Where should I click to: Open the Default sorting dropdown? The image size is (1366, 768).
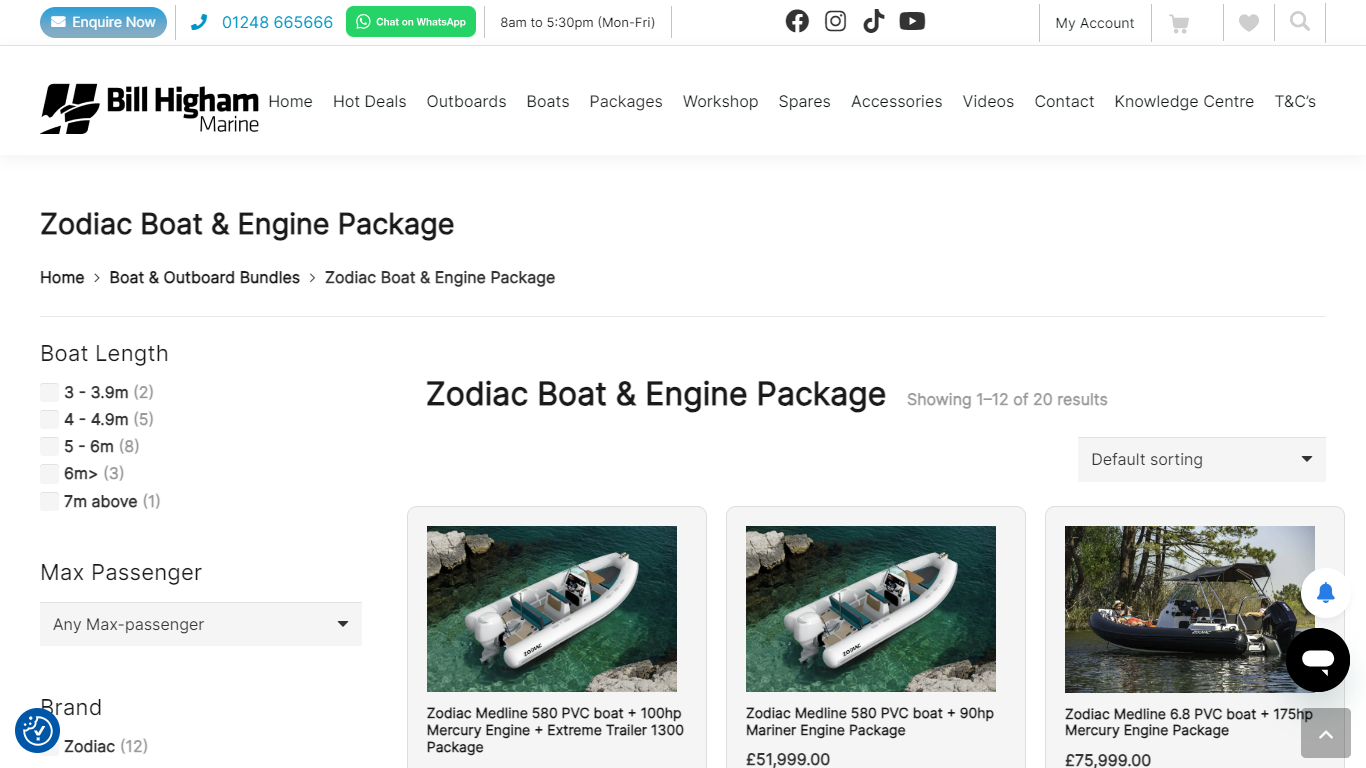(x=1201, y=459)
